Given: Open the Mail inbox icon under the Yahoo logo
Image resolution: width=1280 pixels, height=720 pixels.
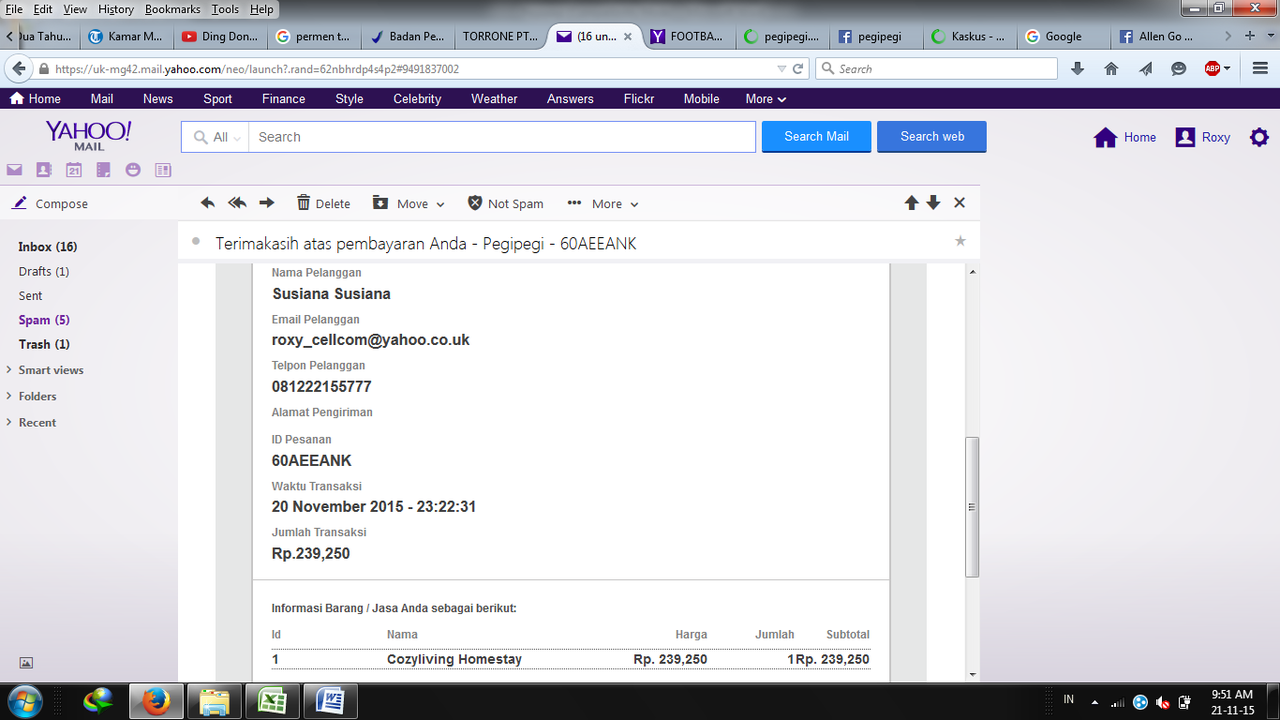Looking at the screenshot, I should click(14, 170).
